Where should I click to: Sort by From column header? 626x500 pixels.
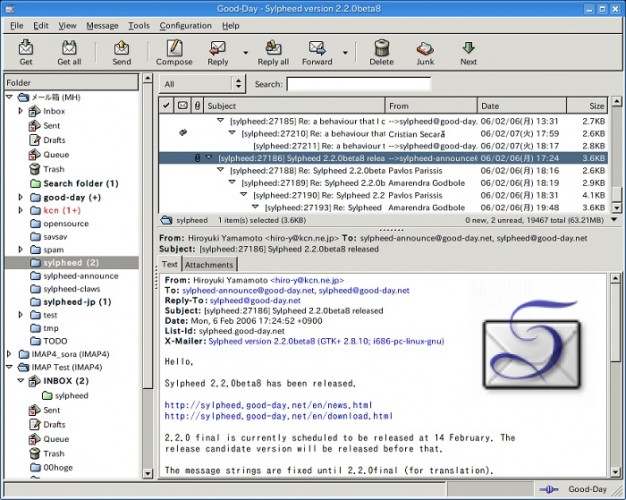tap(432, 105)
